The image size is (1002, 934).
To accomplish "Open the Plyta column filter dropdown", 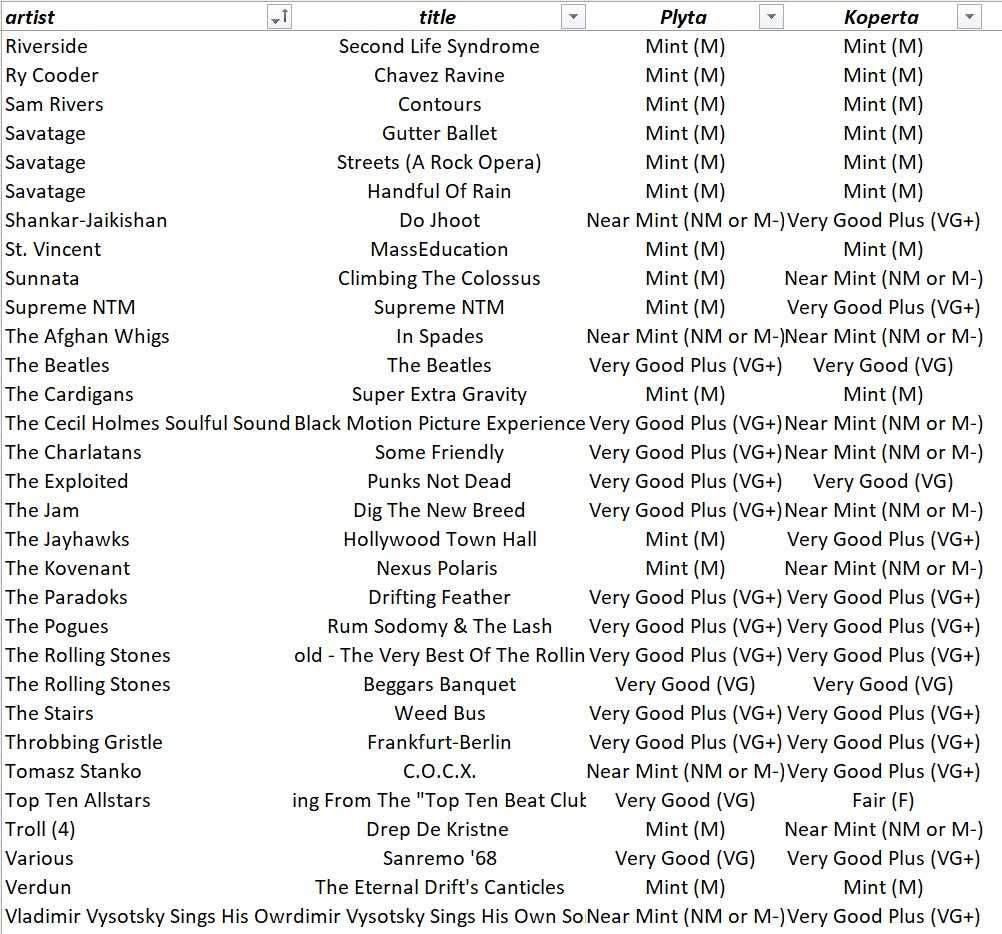I will pos(771,17).
